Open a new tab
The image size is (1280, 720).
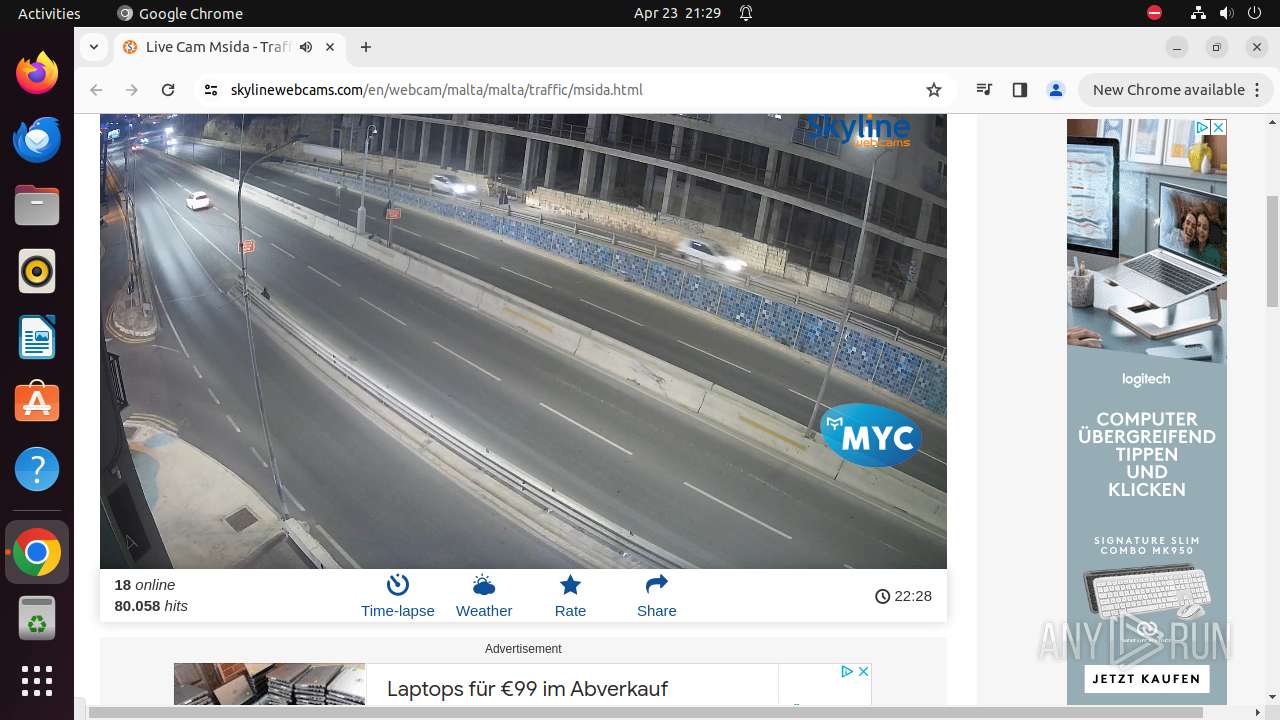pyautogui.click(x=366, y=47)
